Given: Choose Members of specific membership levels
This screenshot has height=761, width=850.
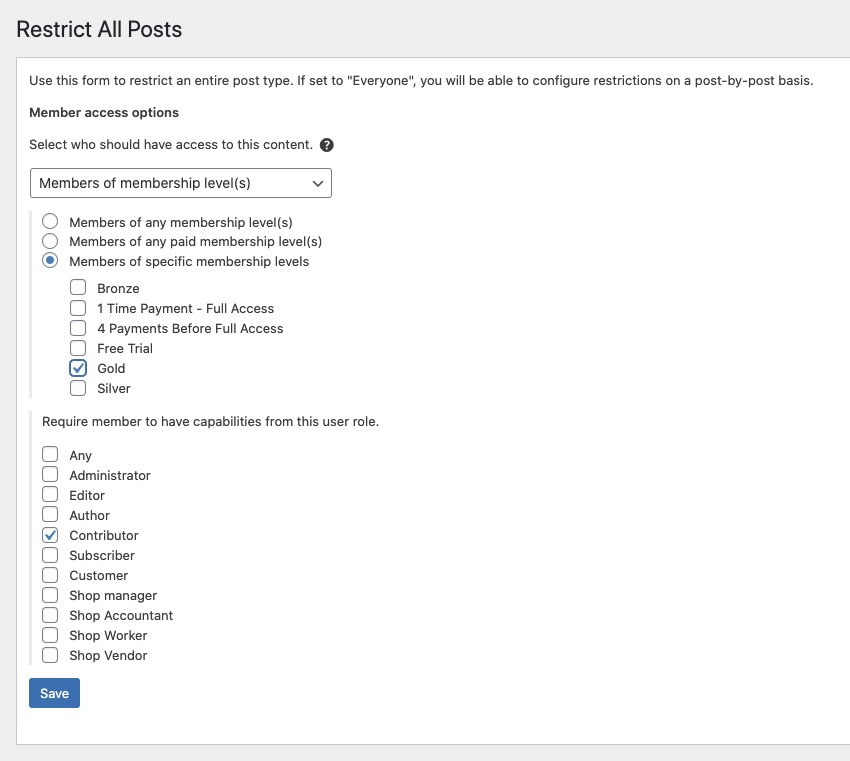Looking at the screenshot, I should tap(50, 260).
